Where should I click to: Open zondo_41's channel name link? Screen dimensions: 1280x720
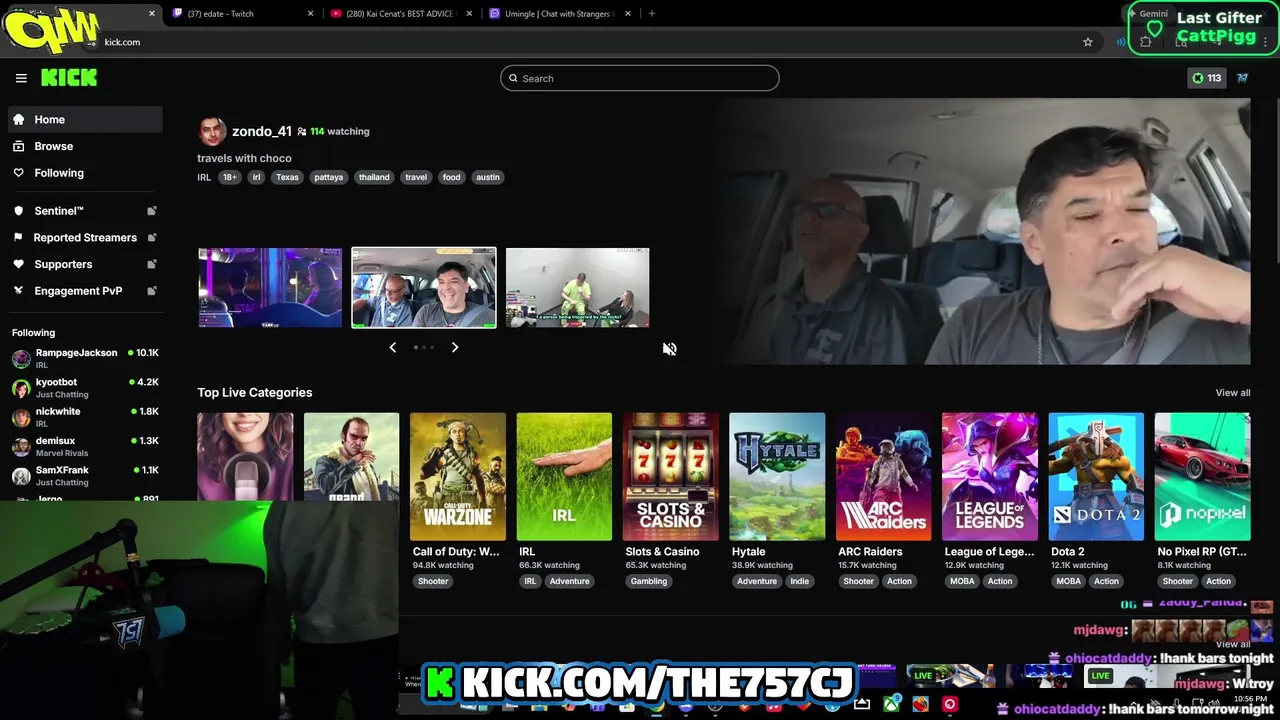pyautogui.click(x=262, y=131)
